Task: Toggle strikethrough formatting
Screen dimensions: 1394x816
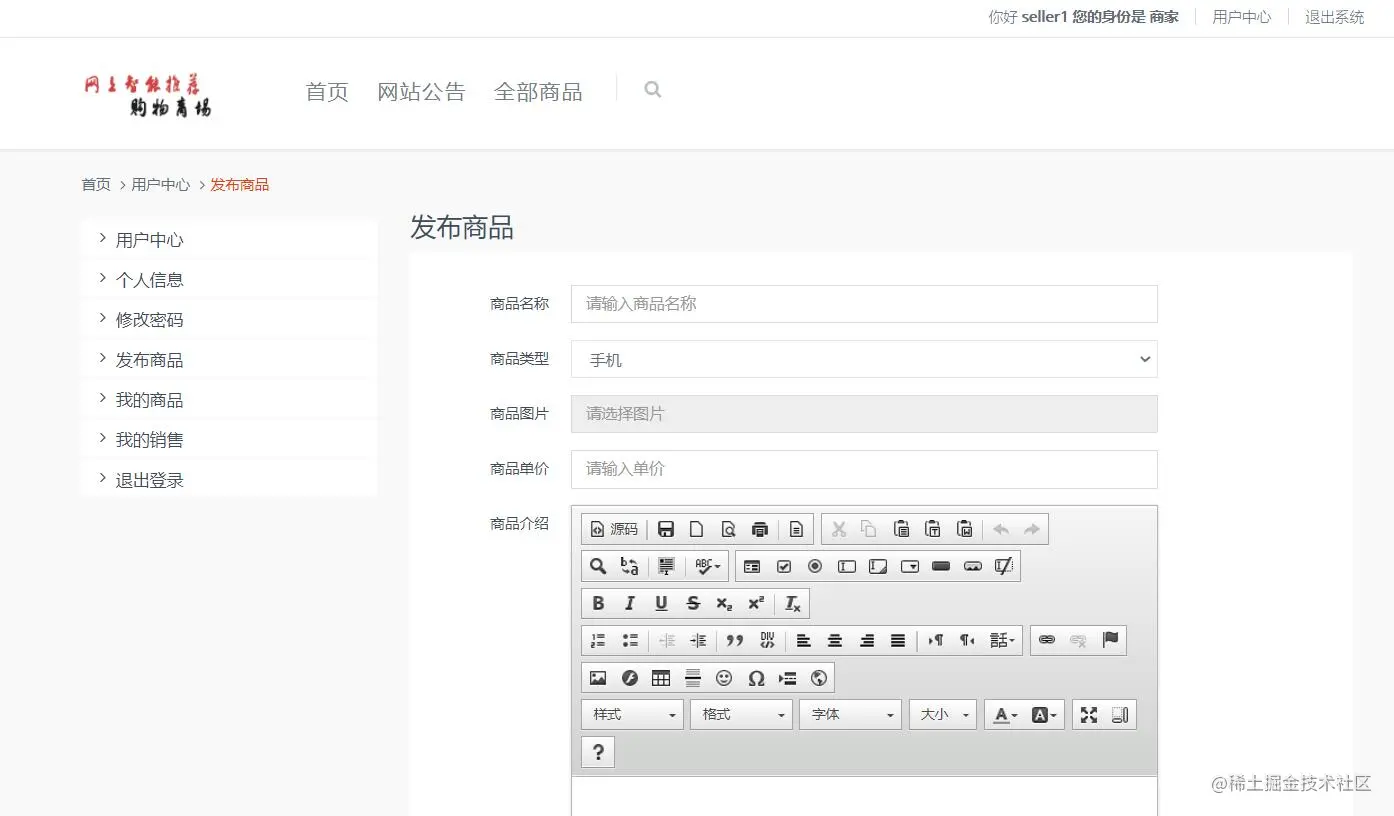Action: [693, 603]
